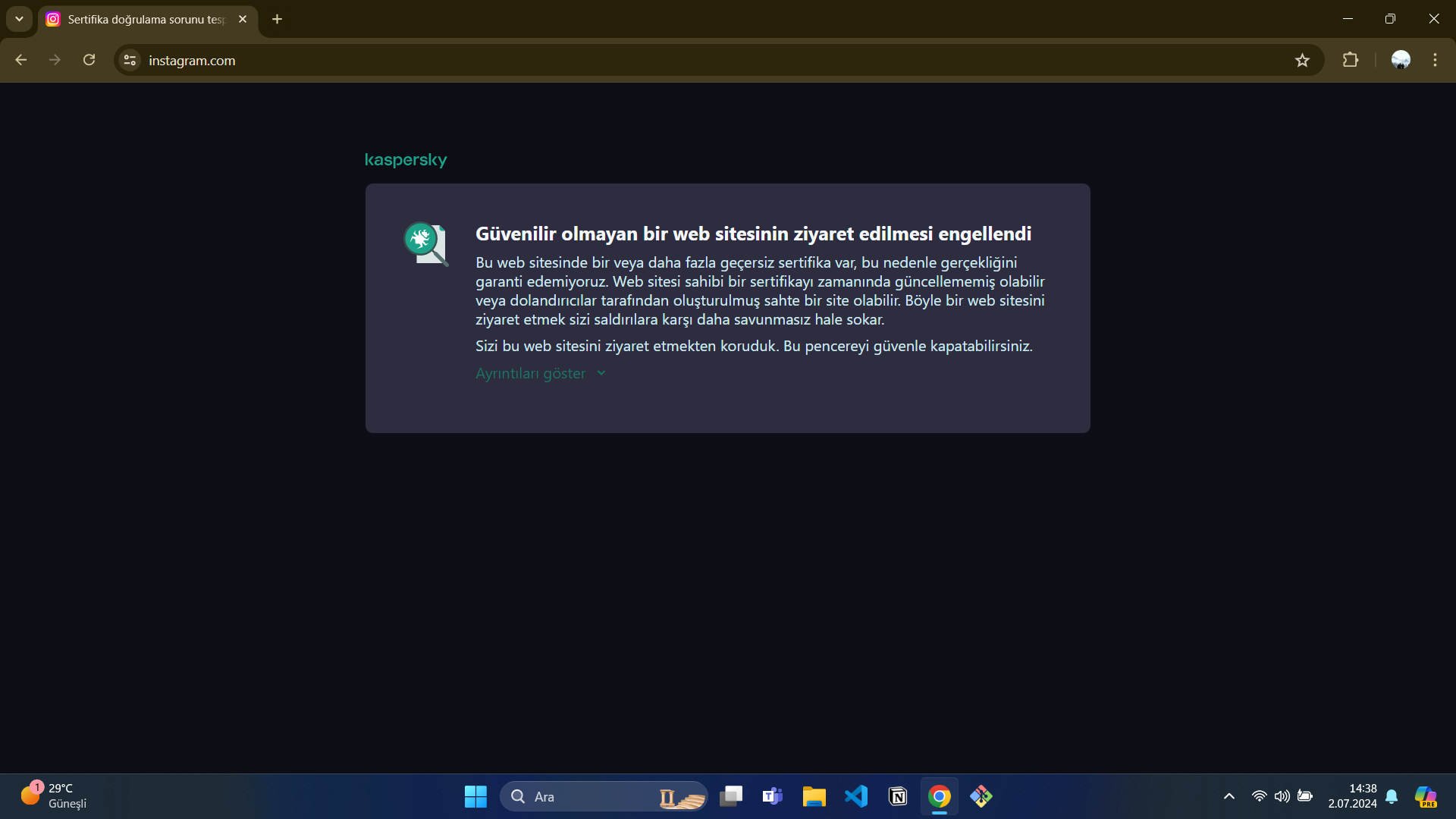
Task: Open the Chrome profile avatar
Action: point(1400,60)
